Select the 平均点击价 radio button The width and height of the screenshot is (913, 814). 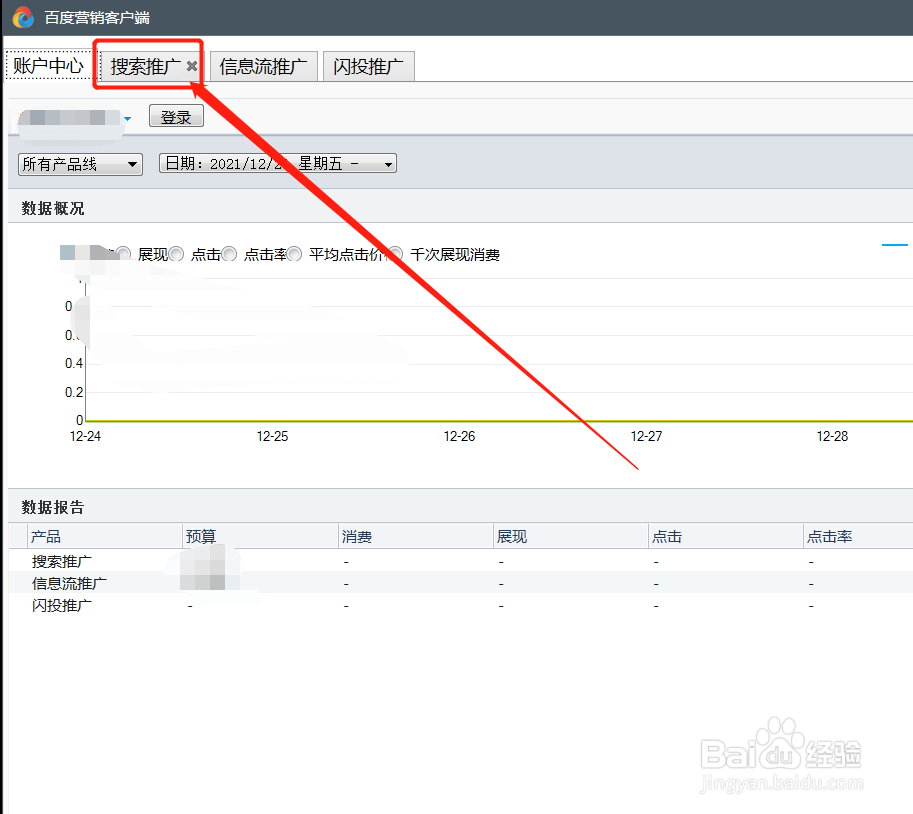click(x=294, y=254)
